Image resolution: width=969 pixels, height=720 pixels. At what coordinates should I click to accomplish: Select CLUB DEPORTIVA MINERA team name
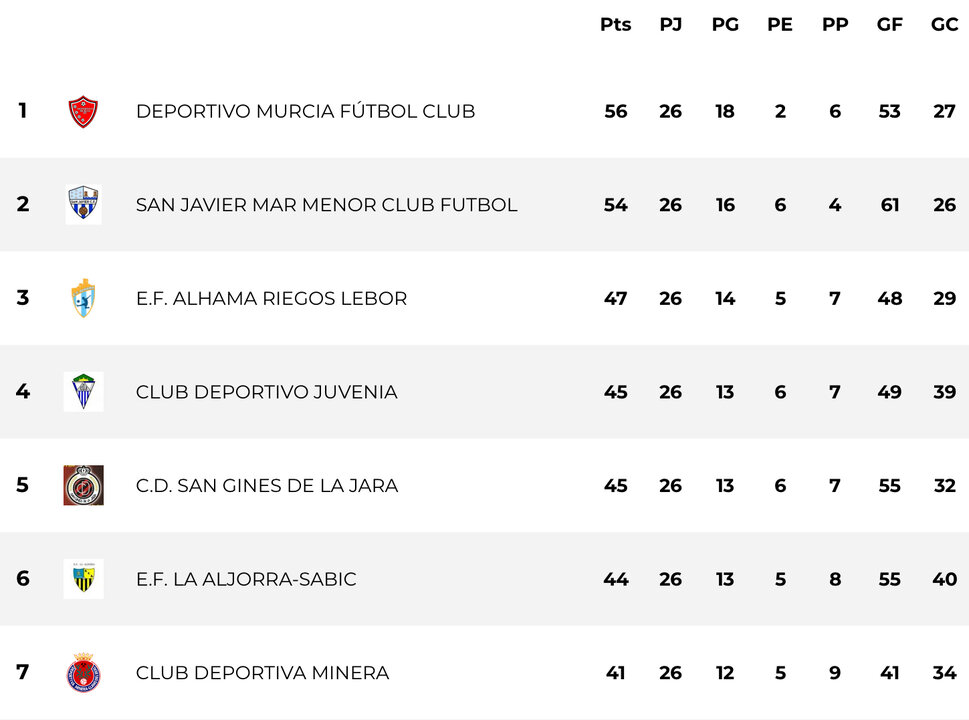tap(263, 673)
